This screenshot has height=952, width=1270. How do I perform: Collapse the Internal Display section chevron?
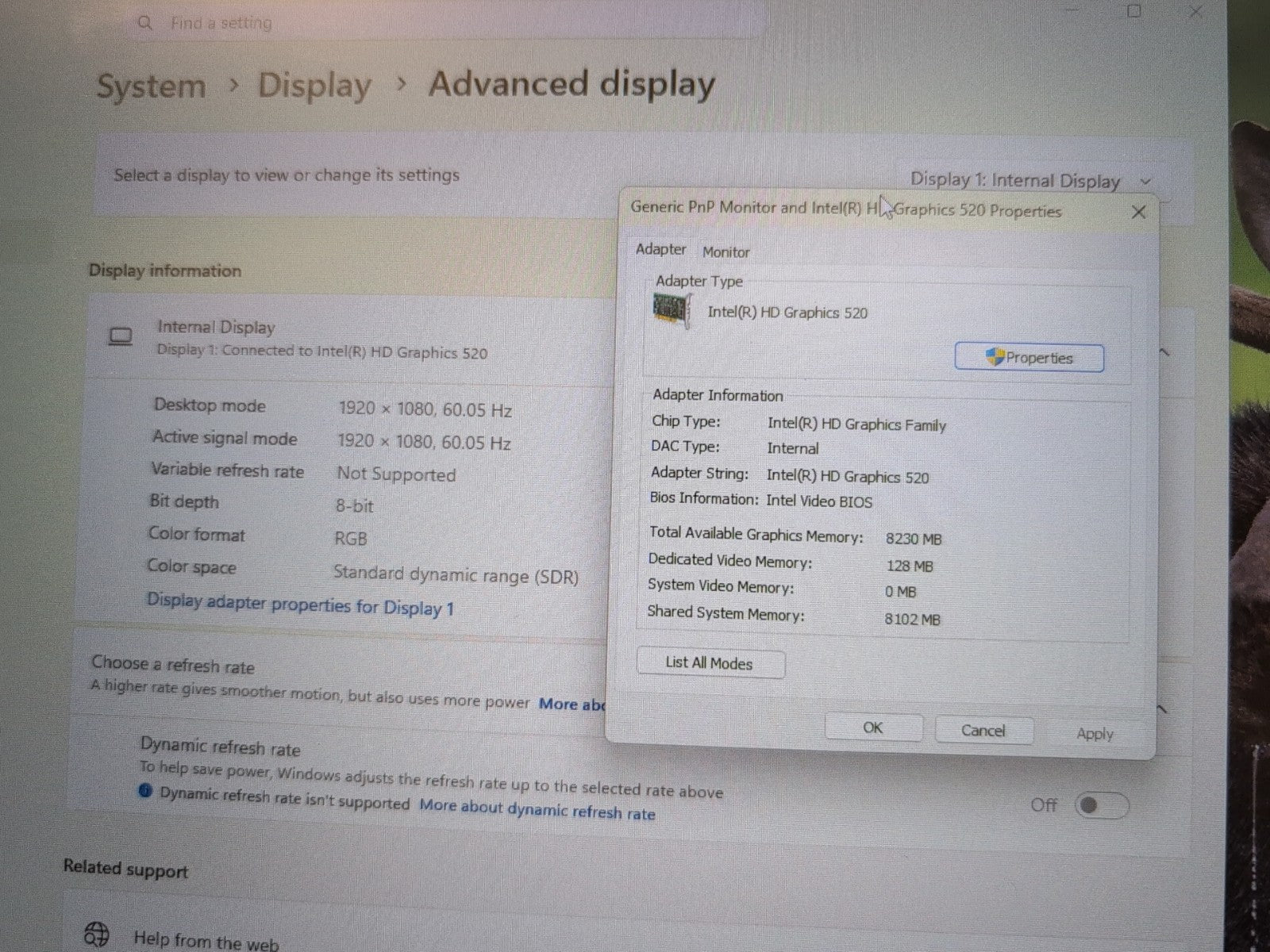point(1164,352)
